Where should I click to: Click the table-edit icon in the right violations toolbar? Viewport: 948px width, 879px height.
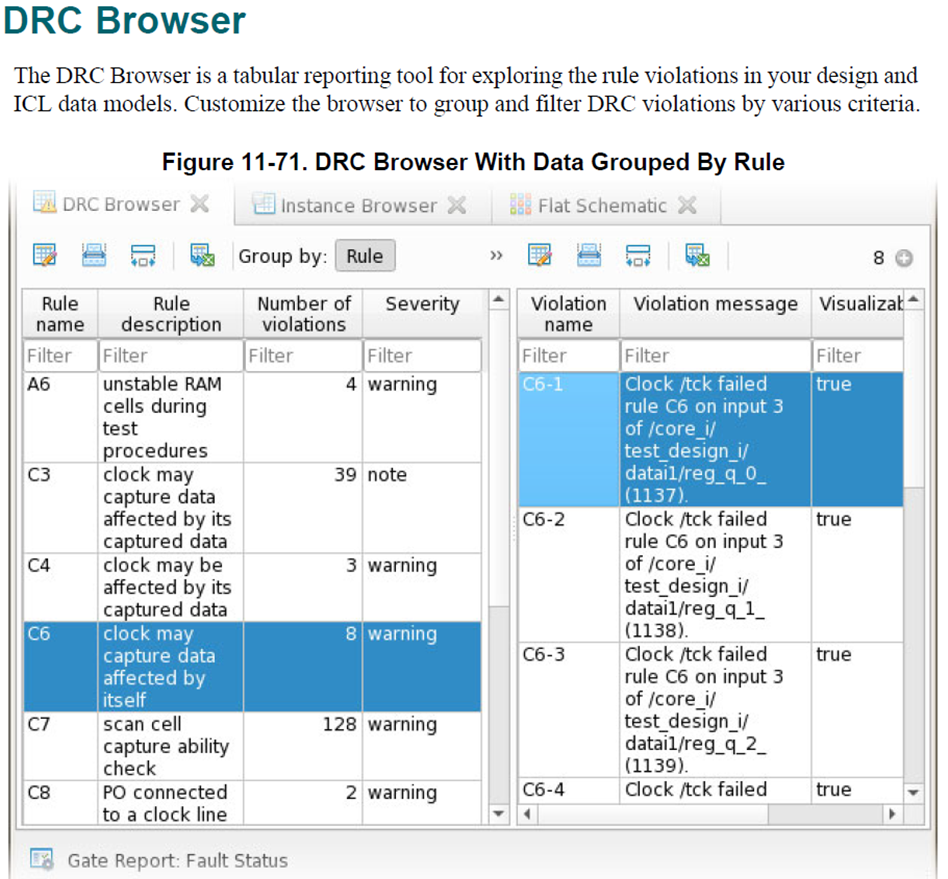tap(539, 255)
